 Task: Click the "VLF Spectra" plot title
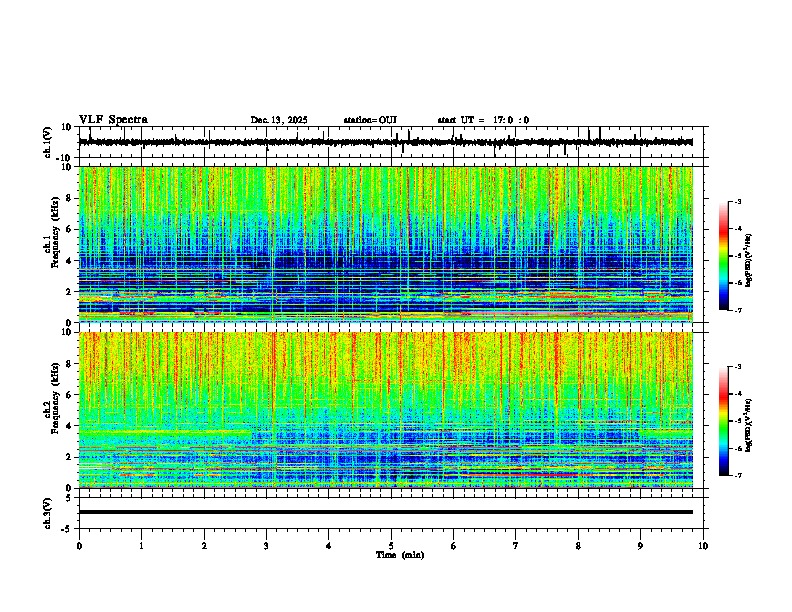point(114,119)
